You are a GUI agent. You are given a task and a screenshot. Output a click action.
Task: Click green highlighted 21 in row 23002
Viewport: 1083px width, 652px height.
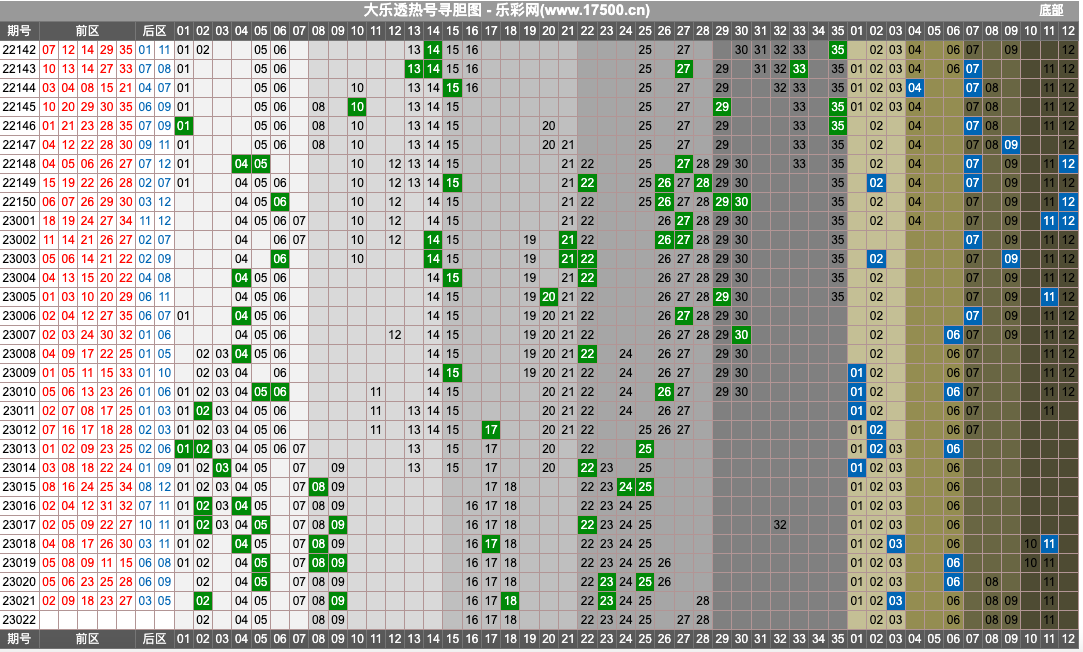(568, 240)
